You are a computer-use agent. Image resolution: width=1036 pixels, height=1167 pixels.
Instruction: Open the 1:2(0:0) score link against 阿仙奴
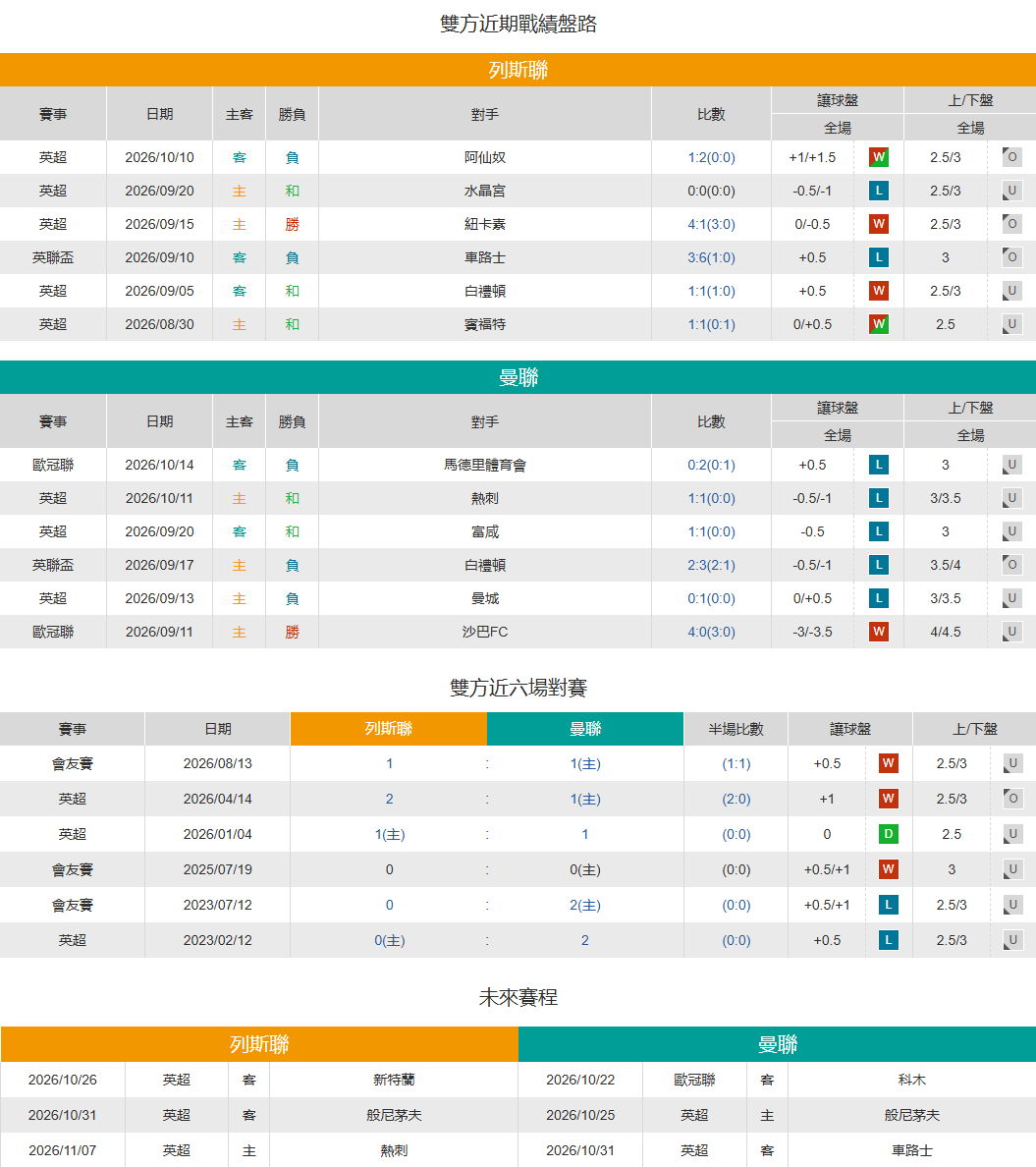point(711,157)
